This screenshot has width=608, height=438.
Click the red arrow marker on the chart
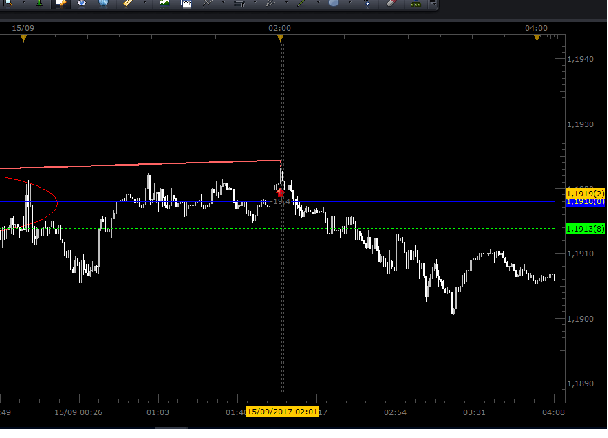(x=280, y=192)
